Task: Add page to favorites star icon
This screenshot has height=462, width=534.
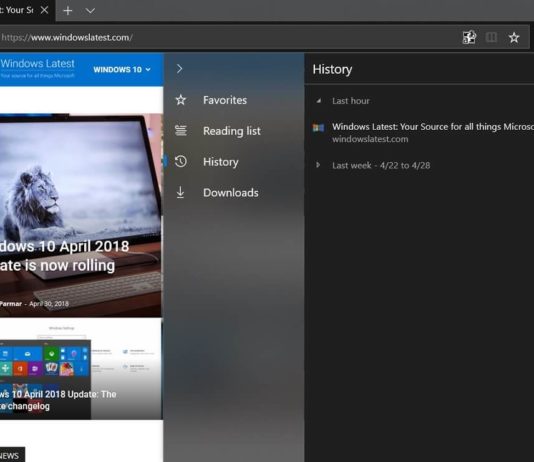Action: pos(514,37)
